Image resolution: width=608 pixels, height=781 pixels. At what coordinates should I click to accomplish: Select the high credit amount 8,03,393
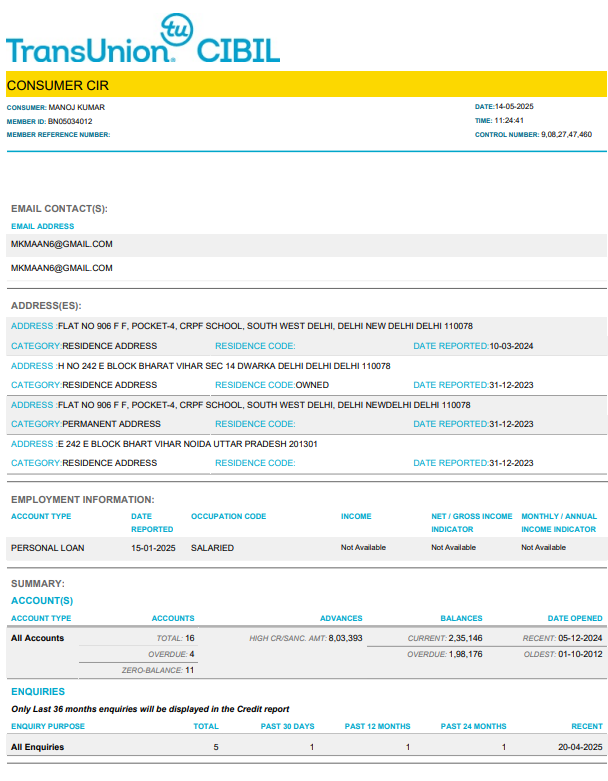coord(345,637)
